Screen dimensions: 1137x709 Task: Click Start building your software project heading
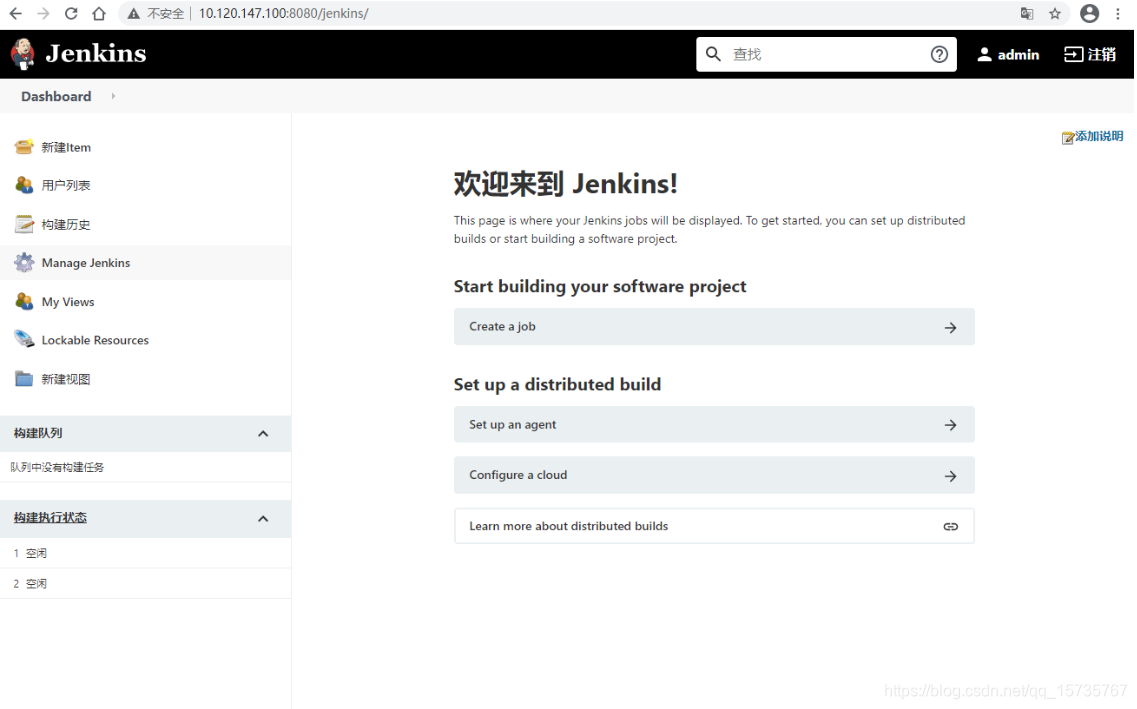pyautogui.click(x=600, y=286)
